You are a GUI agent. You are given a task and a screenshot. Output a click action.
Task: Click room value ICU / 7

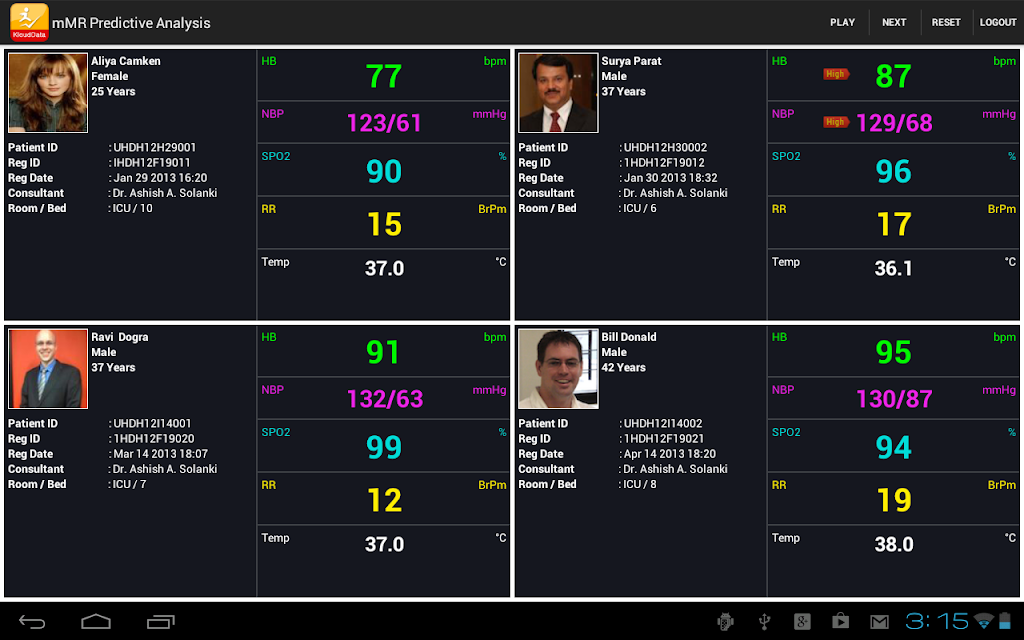pos(129,485)
